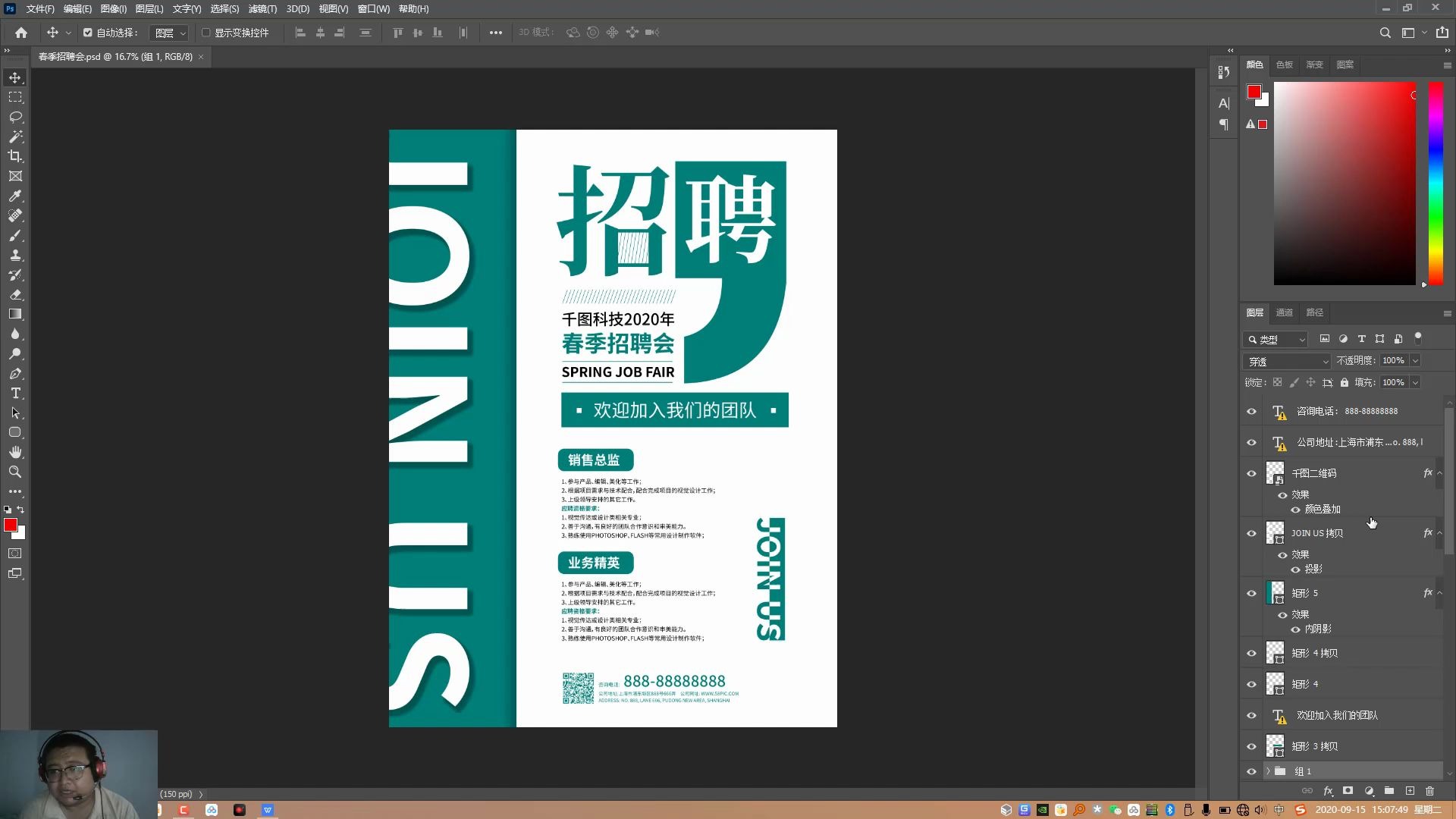Switch to the 通道 tab
This screenshot has width=1456, height=819.
pos(1284,312)
